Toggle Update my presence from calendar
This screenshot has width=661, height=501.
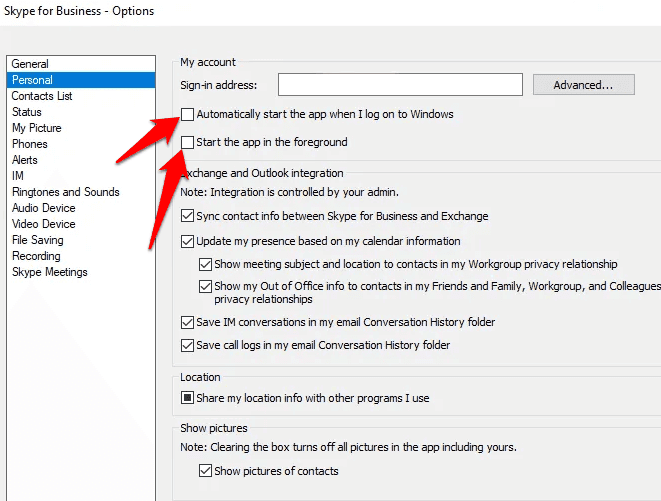pos(188,241)
